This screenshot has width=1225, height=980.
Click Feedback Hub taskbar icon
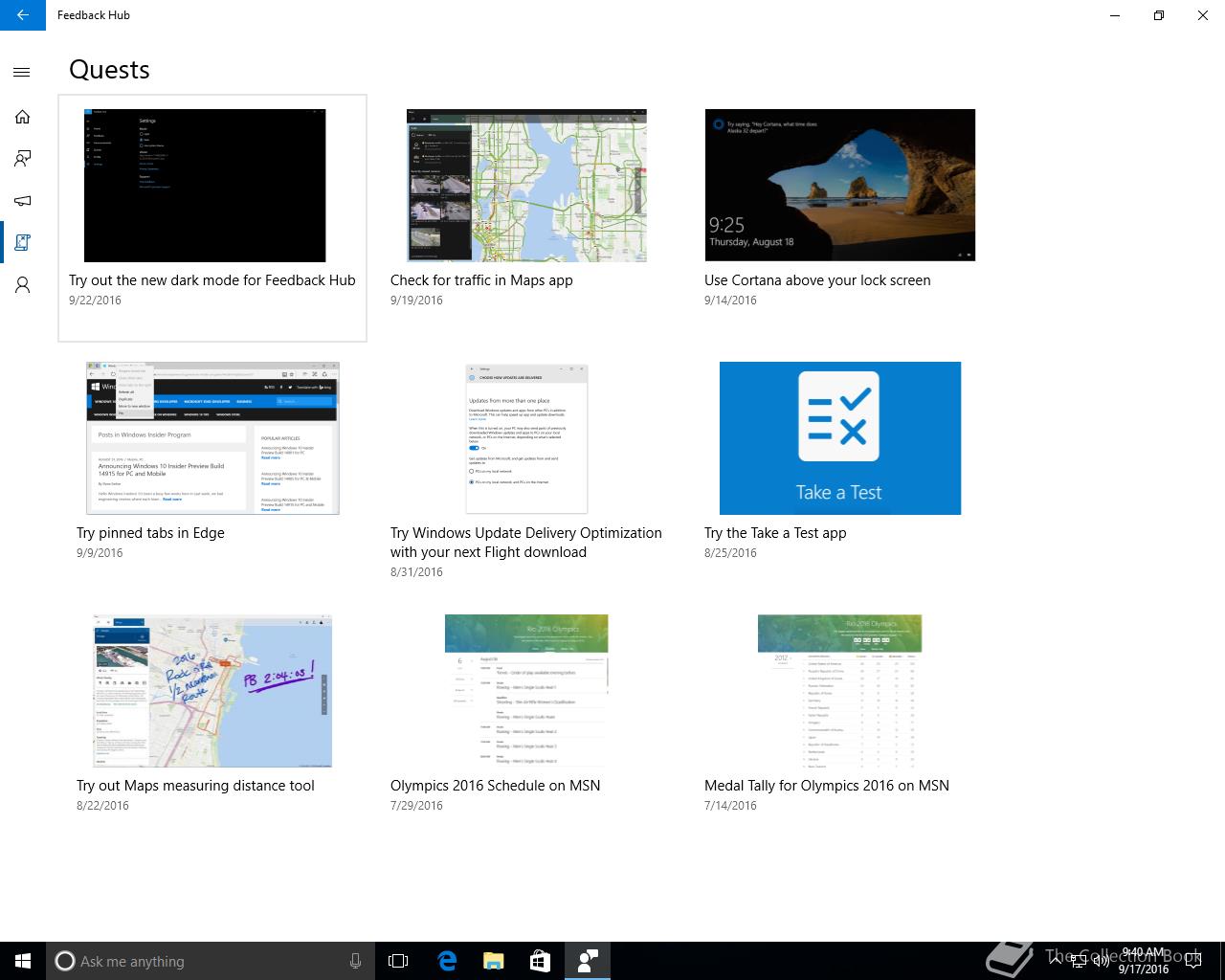click(587, 961)
